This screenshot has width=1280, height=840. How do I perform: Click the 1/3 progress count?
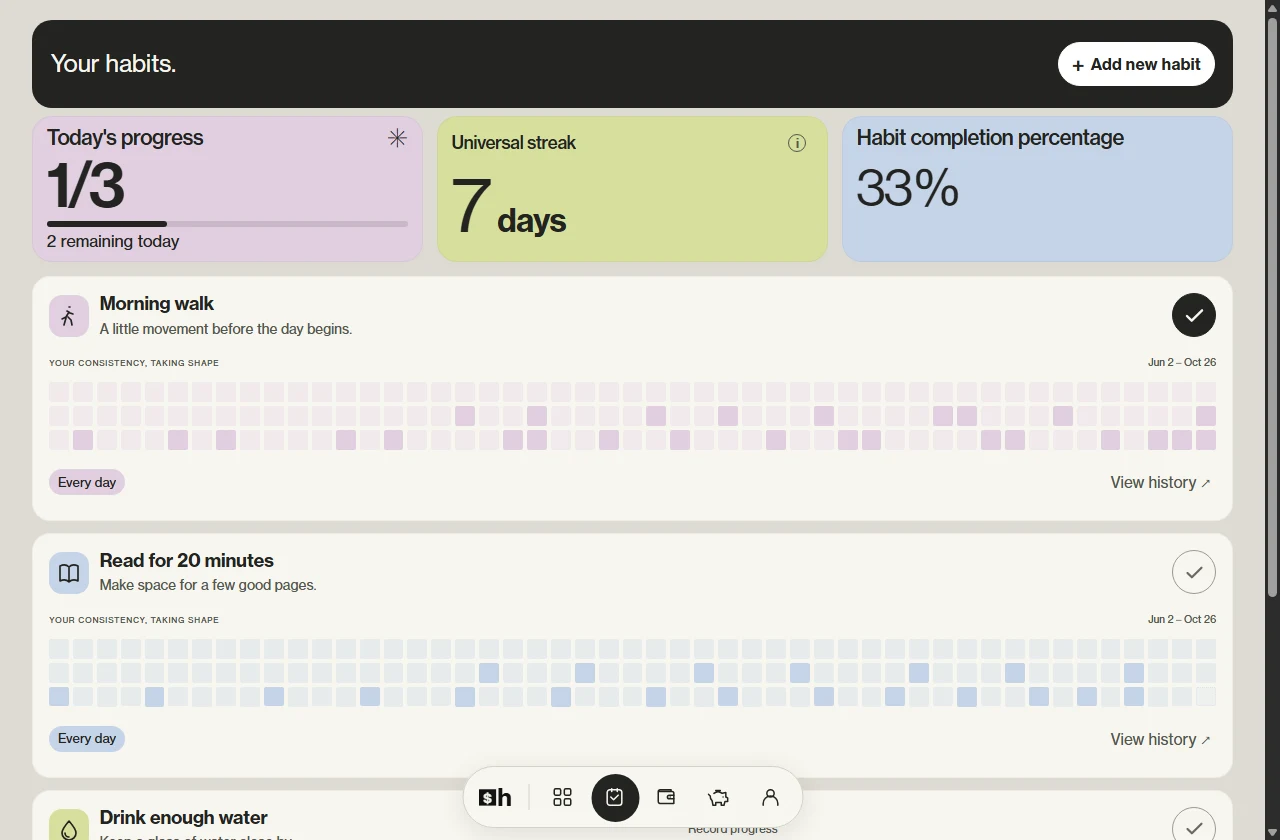click(86, 185)
